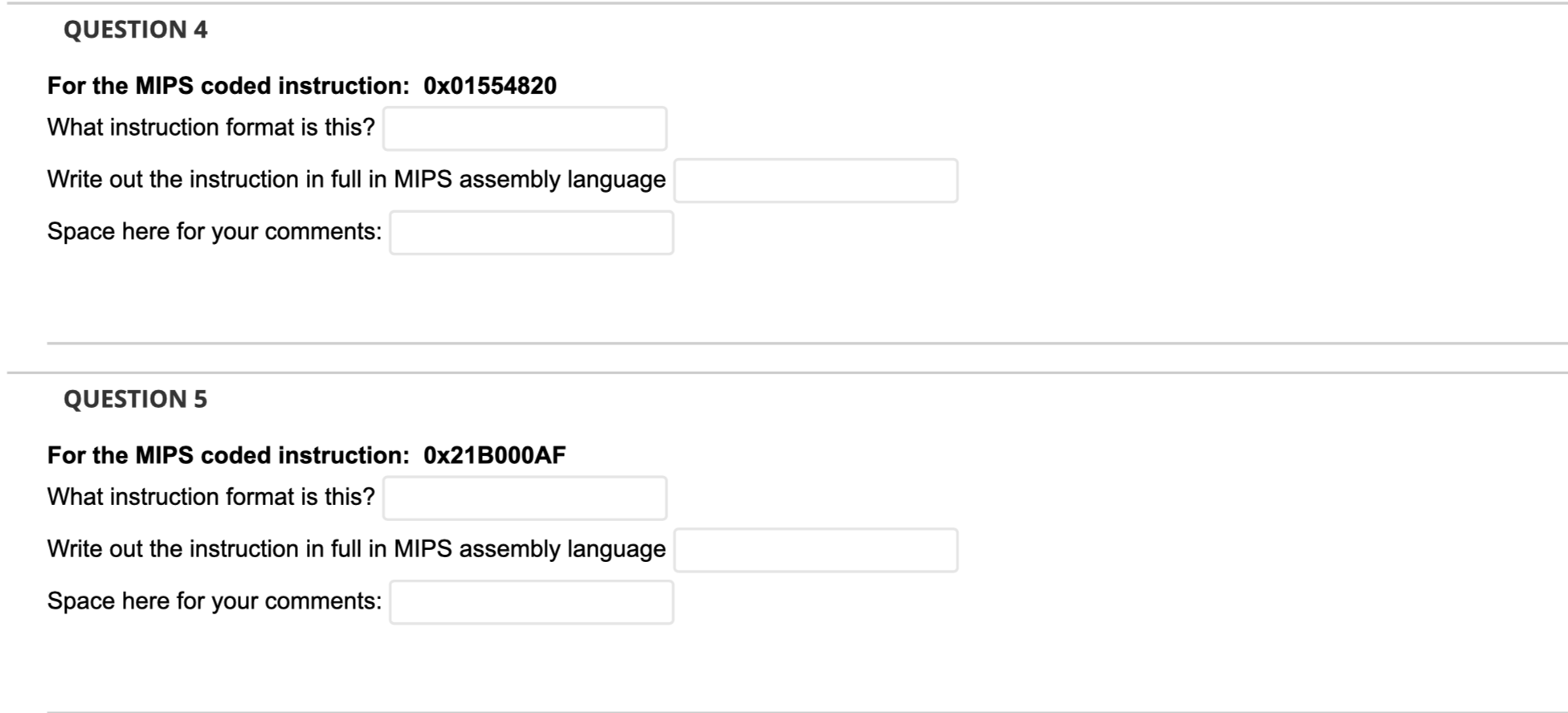The width and height of the screenshot is (1568, 713).
Task: Click Question 4 'Write out the instruction' label
Action: pos(357,180)
